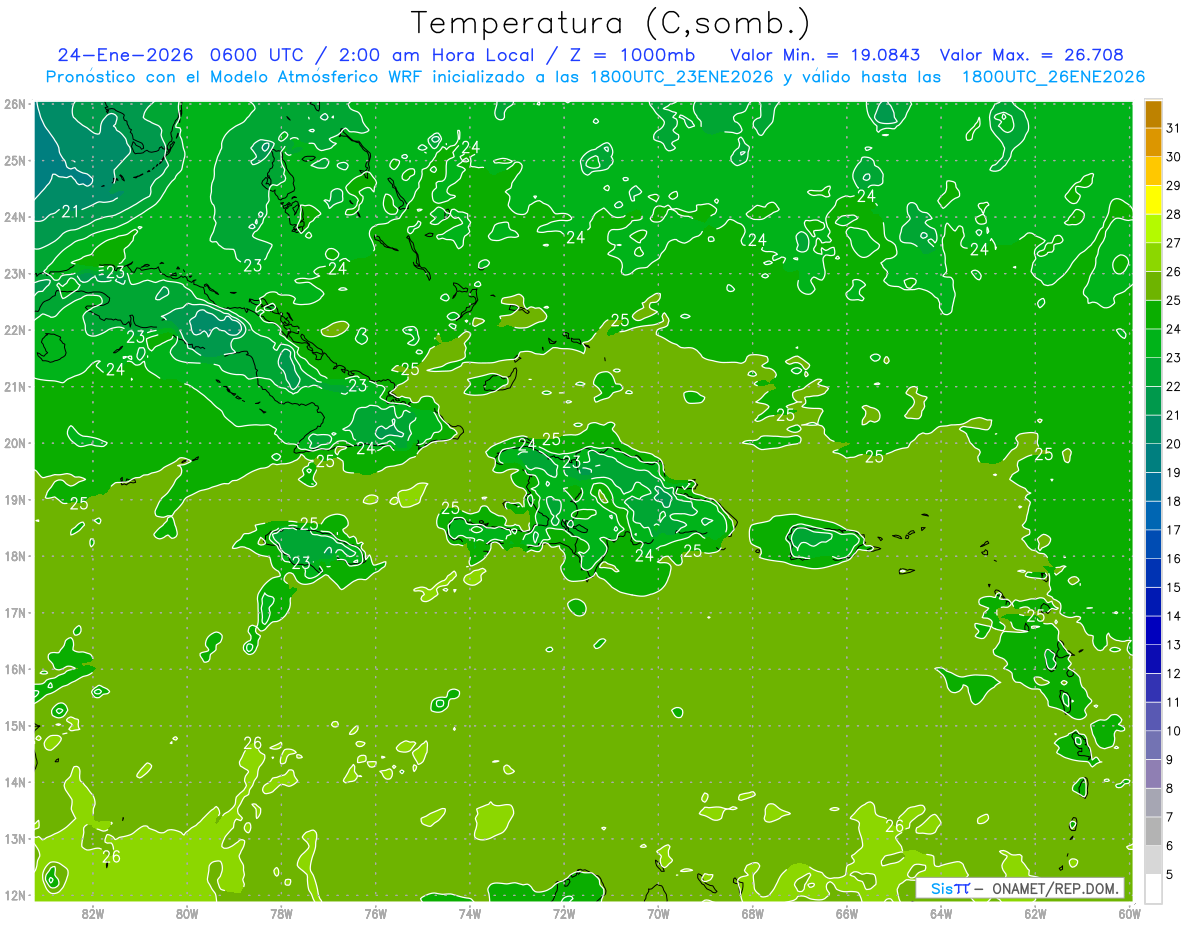Select the '1800UTC_26ENE2026' valid-until time
This screenshot has width=1200, height=927.
1053,77
